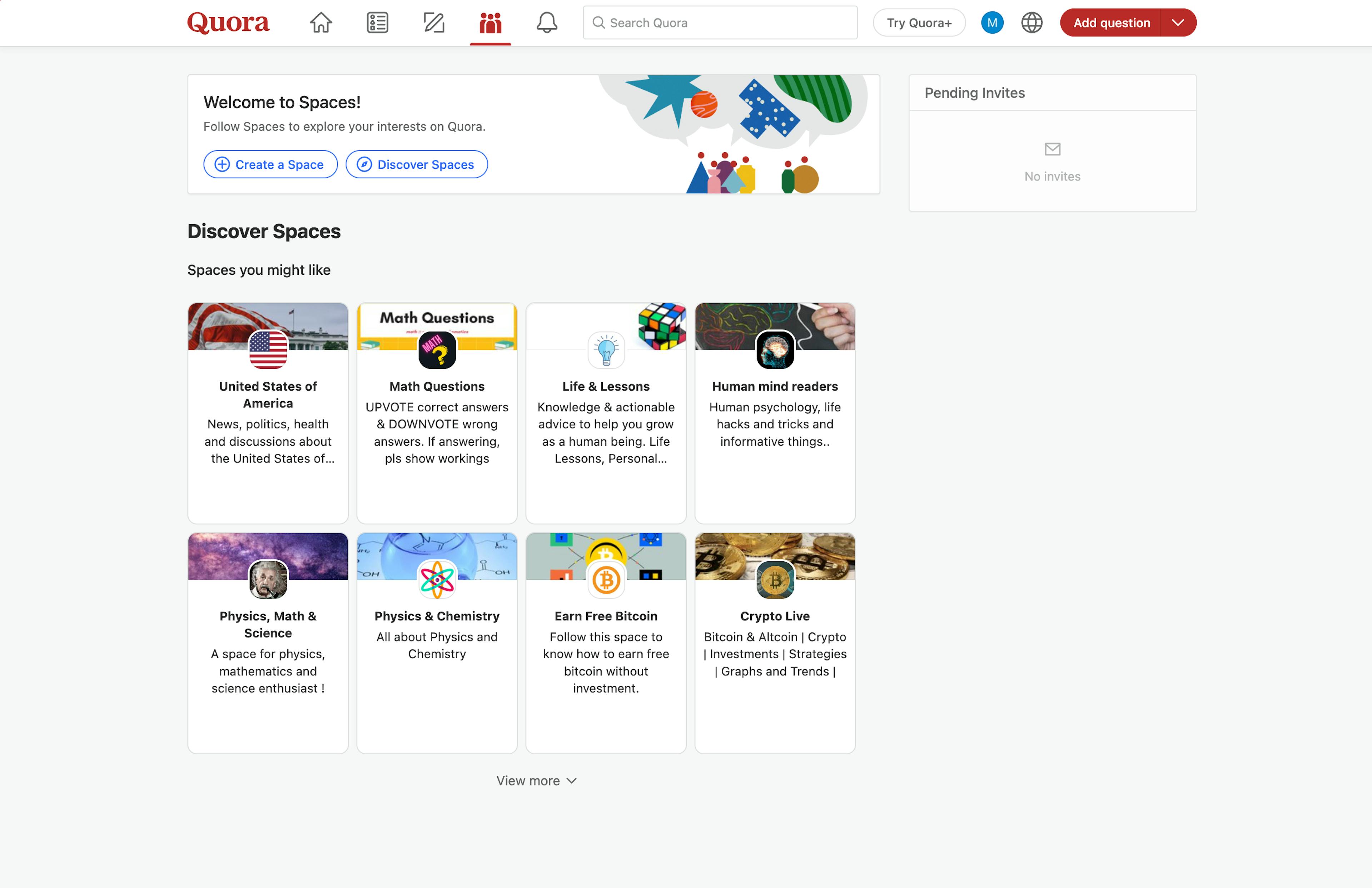Click the Quora logo
The width and height of the screenshot is (1372, 888).
point(228,23)
